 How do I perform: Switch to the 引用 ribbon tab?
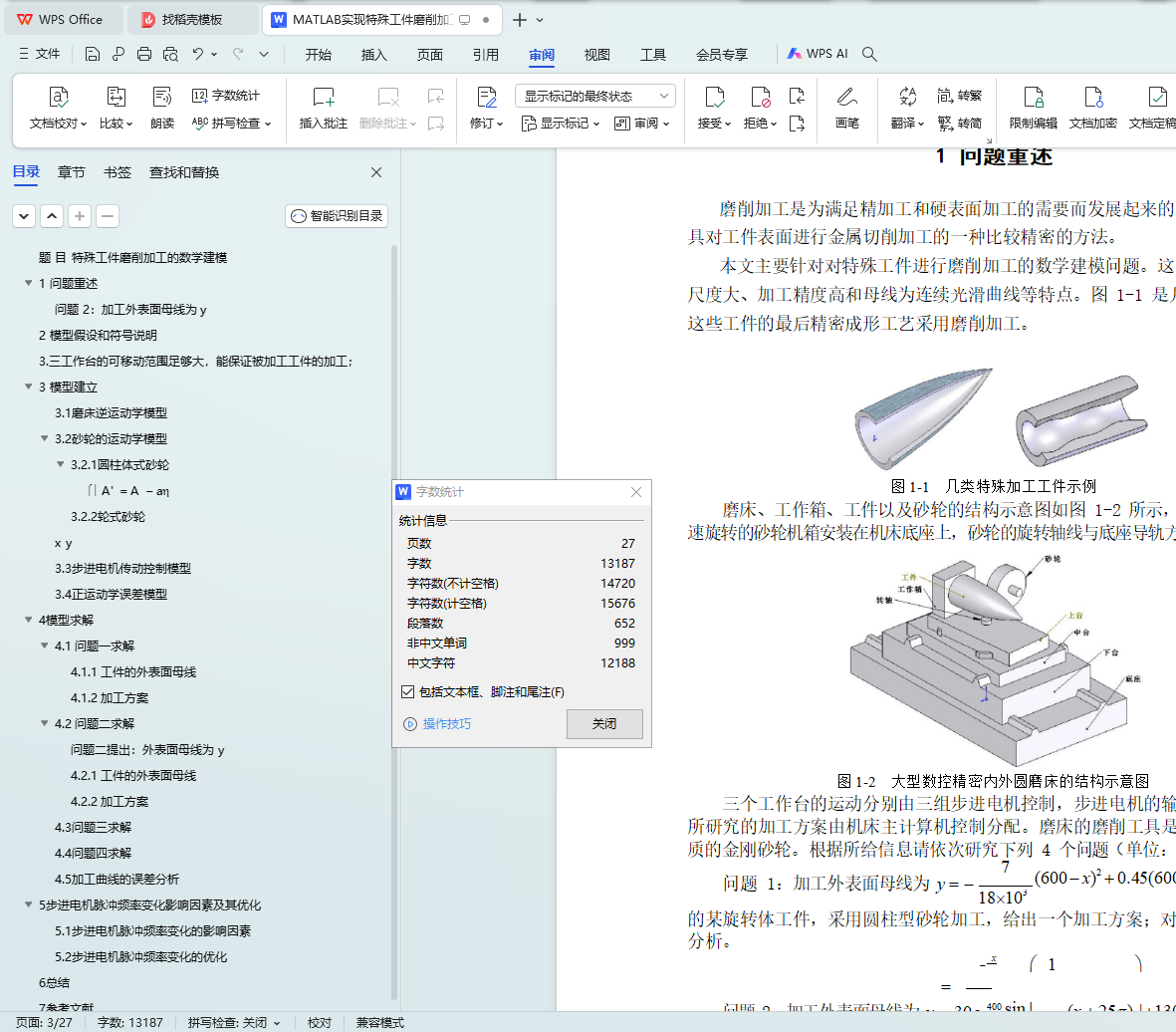point(485,54)
